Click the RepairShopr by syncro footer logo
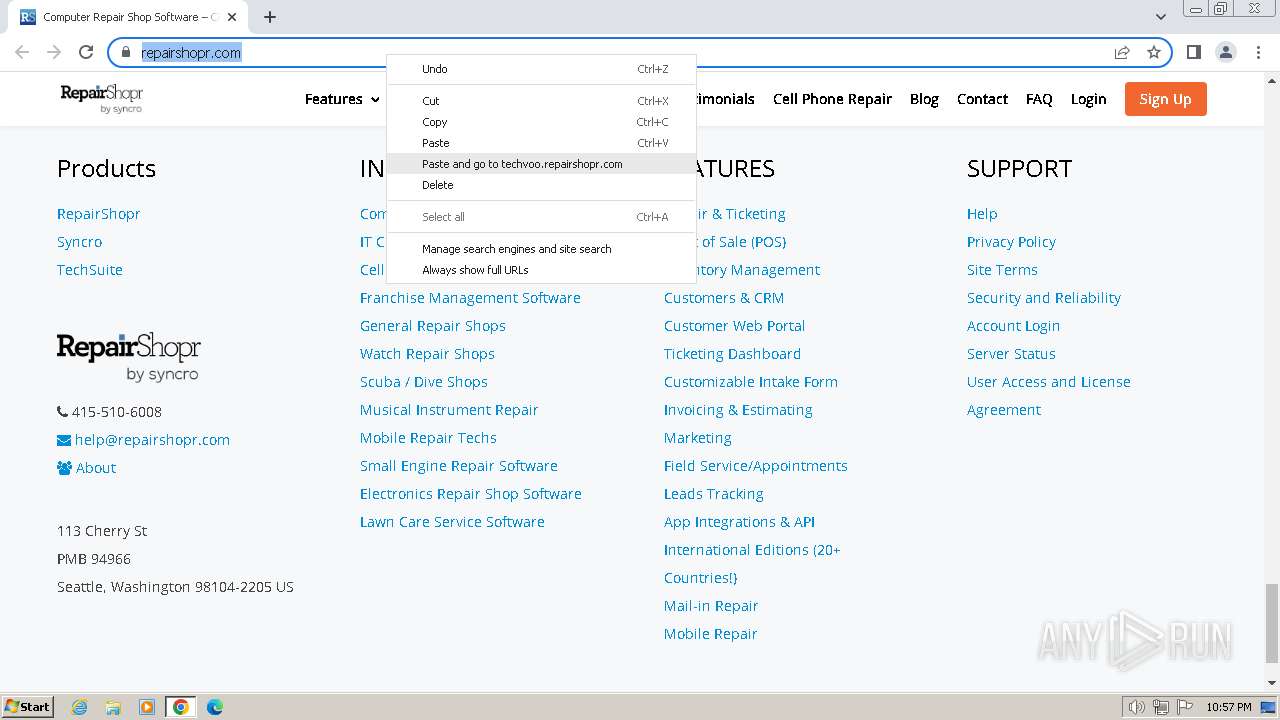 [129, 357]
